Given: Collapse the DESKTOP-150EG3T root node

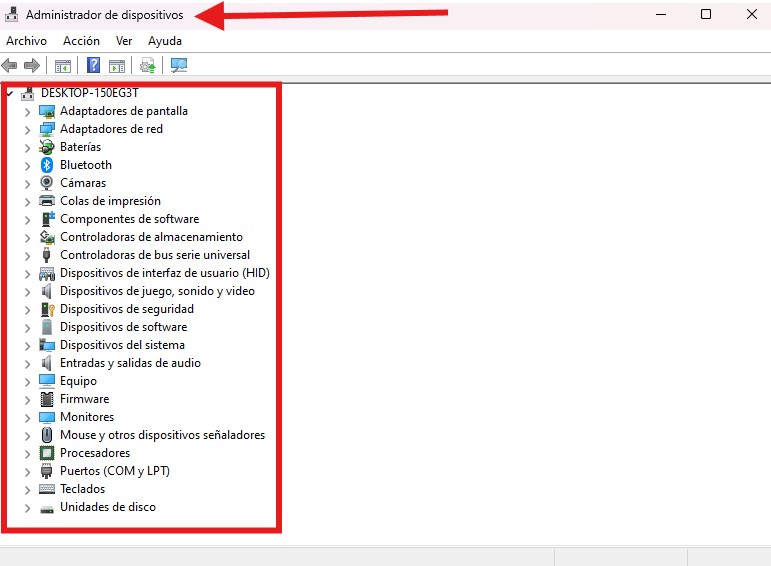Looking at the screenshot, I should click(x=10, y=93).
